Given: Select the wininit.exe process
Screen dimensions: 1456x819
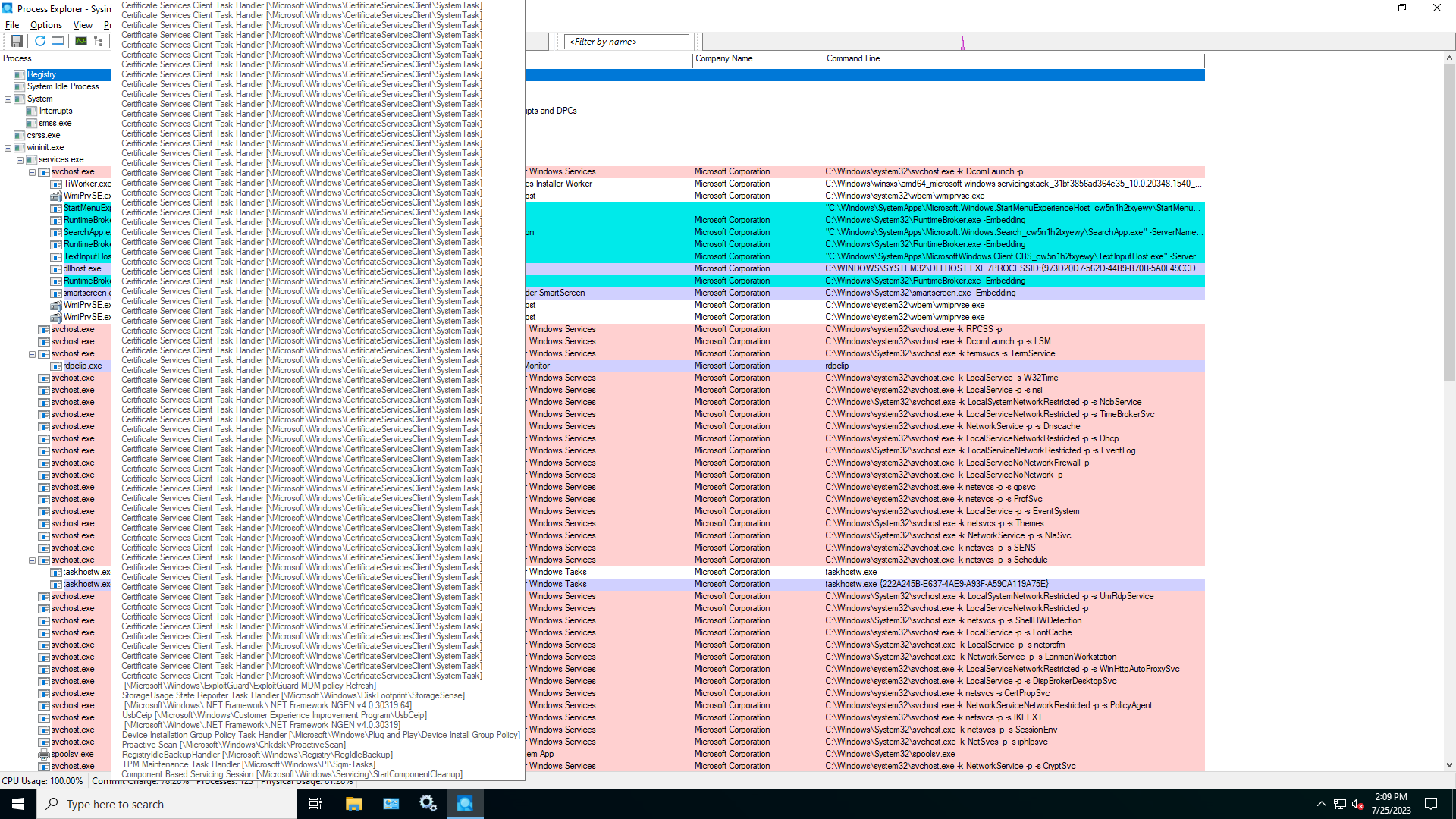Looking at the screenshot, I should [x=45, y=147].
